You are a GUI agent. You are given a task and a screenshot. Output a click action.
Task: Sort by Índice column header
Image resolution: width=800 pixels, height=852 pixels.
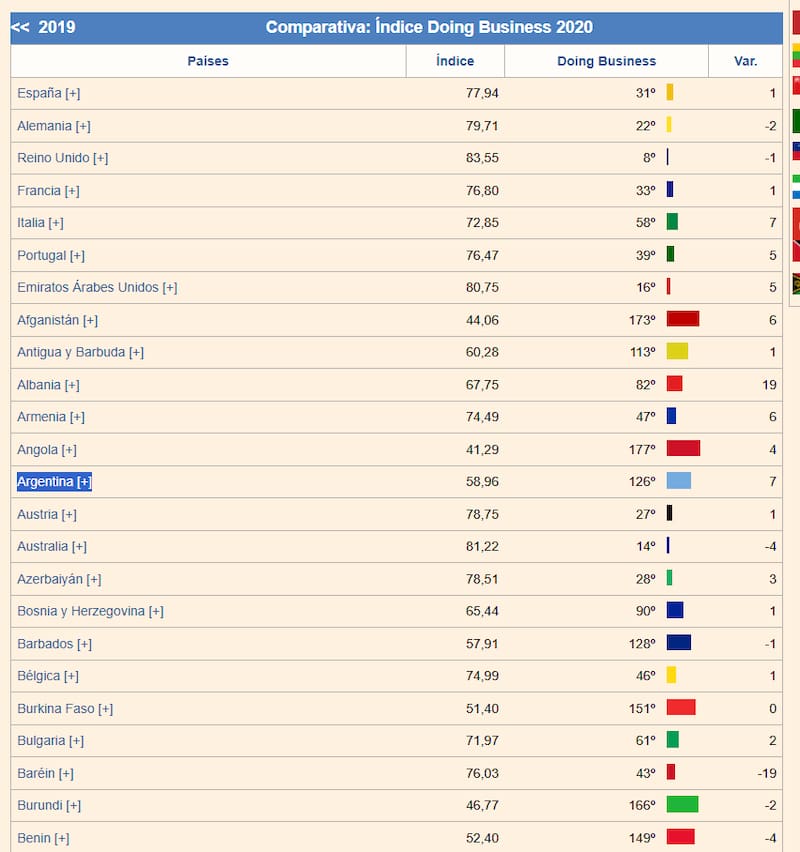coord(455,61)
